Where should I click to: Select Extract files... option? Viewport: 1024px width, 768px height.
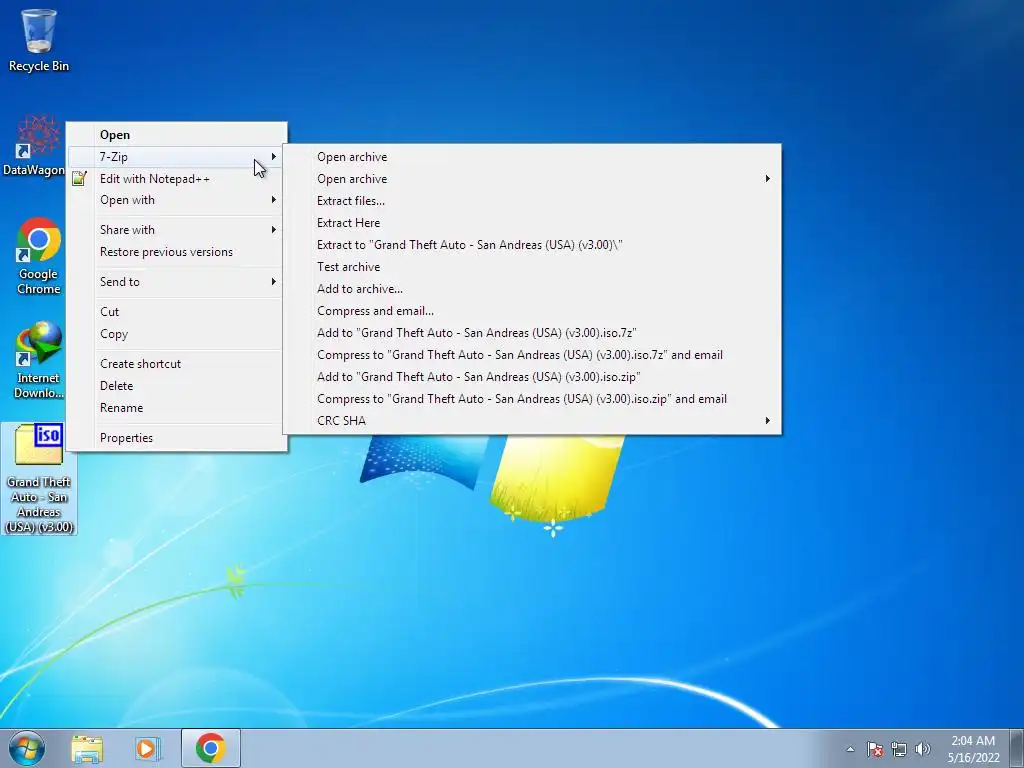(532, 200)
